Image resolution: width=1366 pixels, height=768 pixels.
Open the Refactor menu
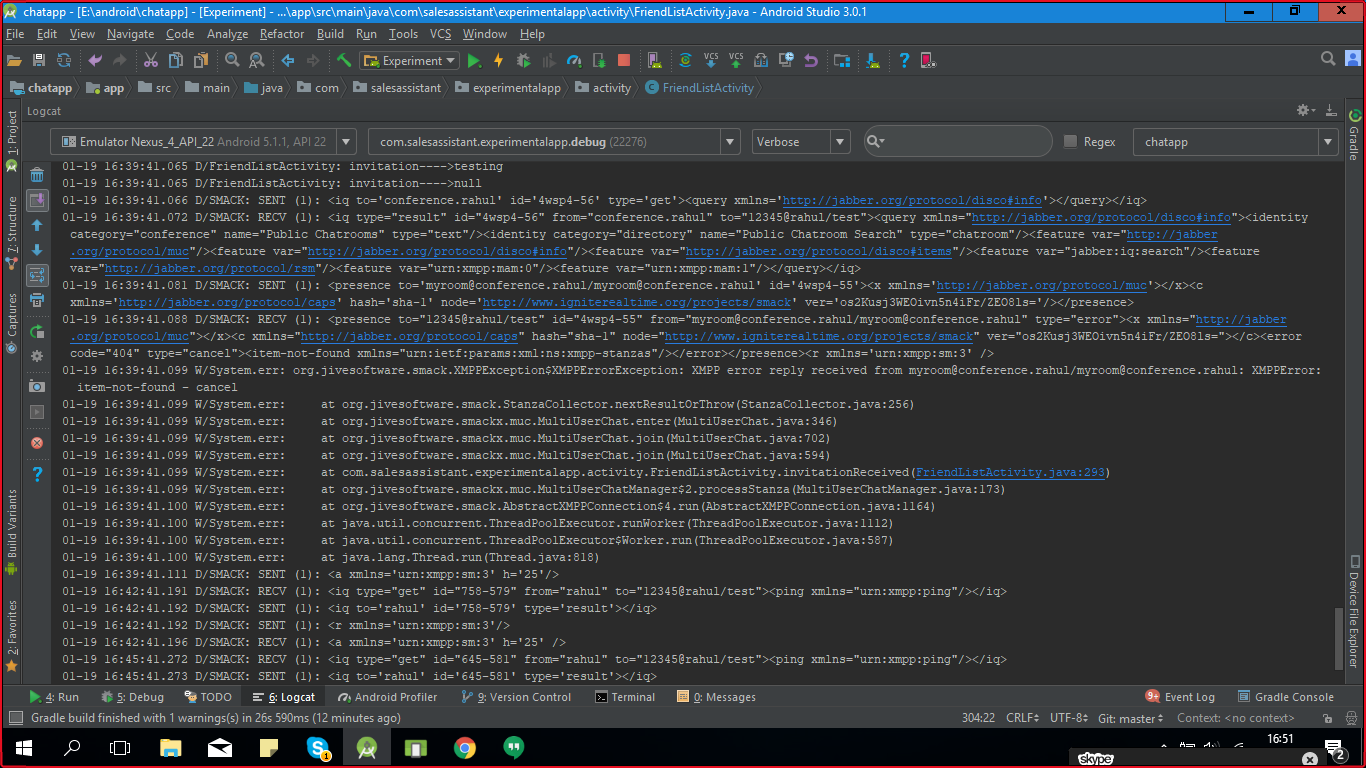click(x=281, y=34)
